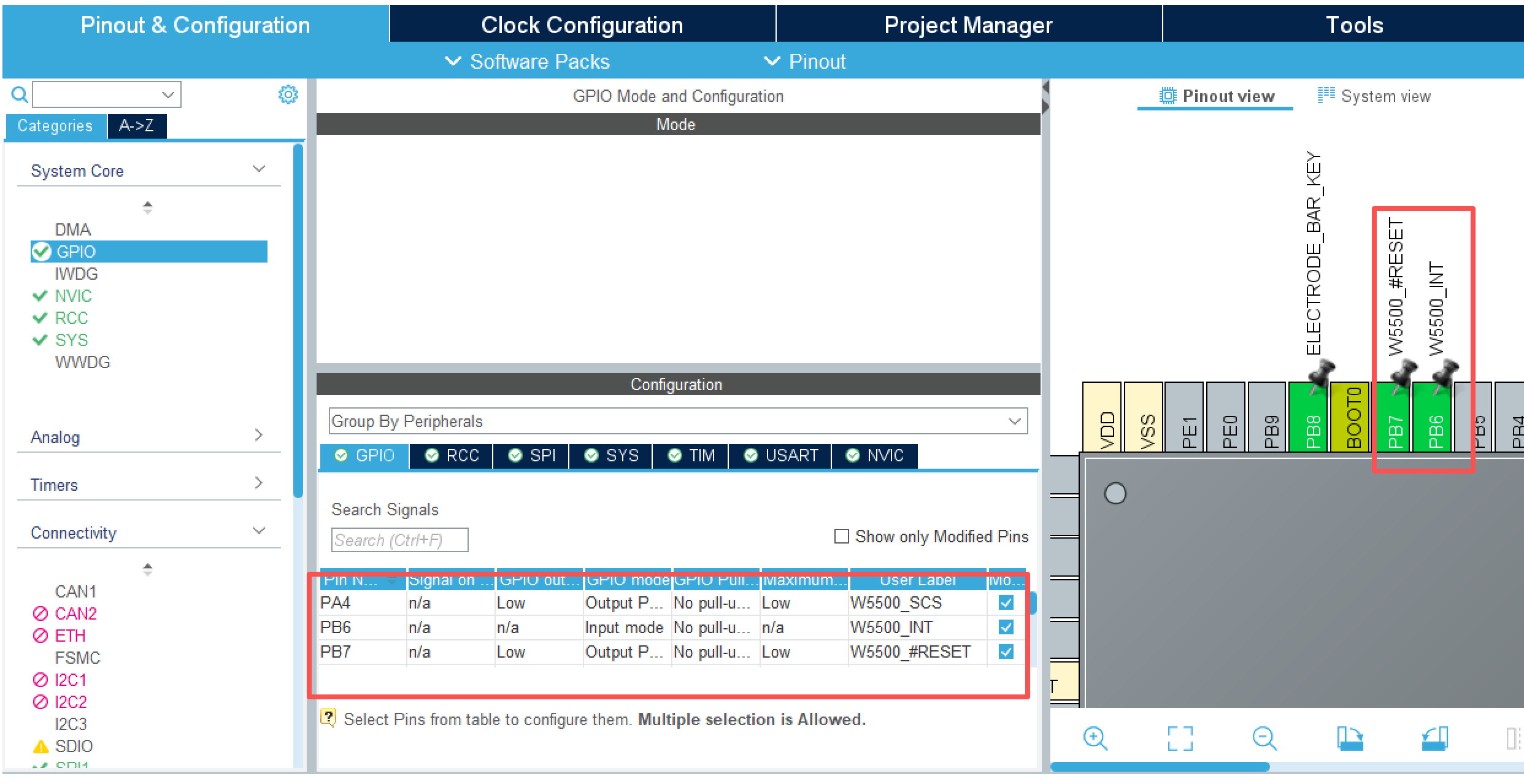Click the search magnifier icon top-left
1524x784 pixels.
click(x=20, y=95)
